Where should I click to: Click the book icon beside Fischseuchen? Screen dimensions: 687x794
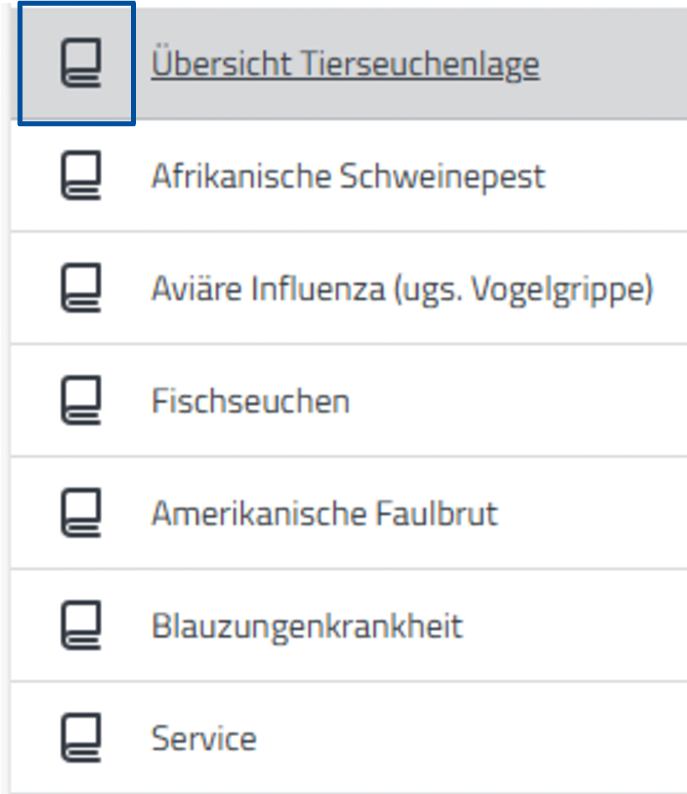pyautogui.click(x=80, y=402)
